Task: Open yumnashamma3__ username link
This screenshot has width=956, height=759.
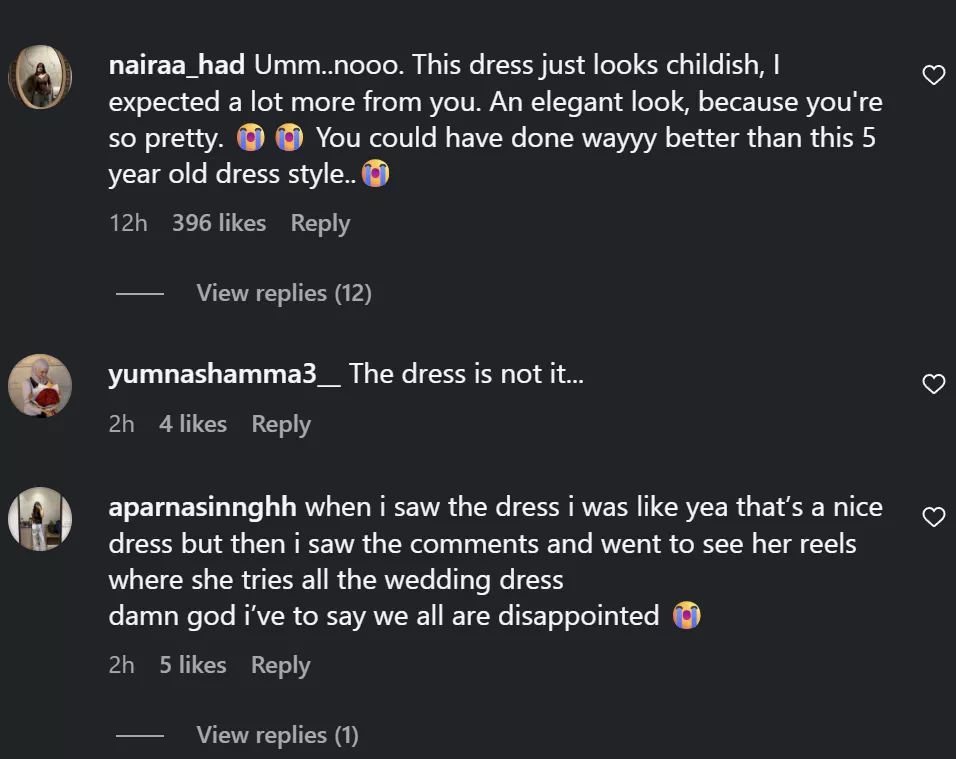Action: click(x=224, y=374)
